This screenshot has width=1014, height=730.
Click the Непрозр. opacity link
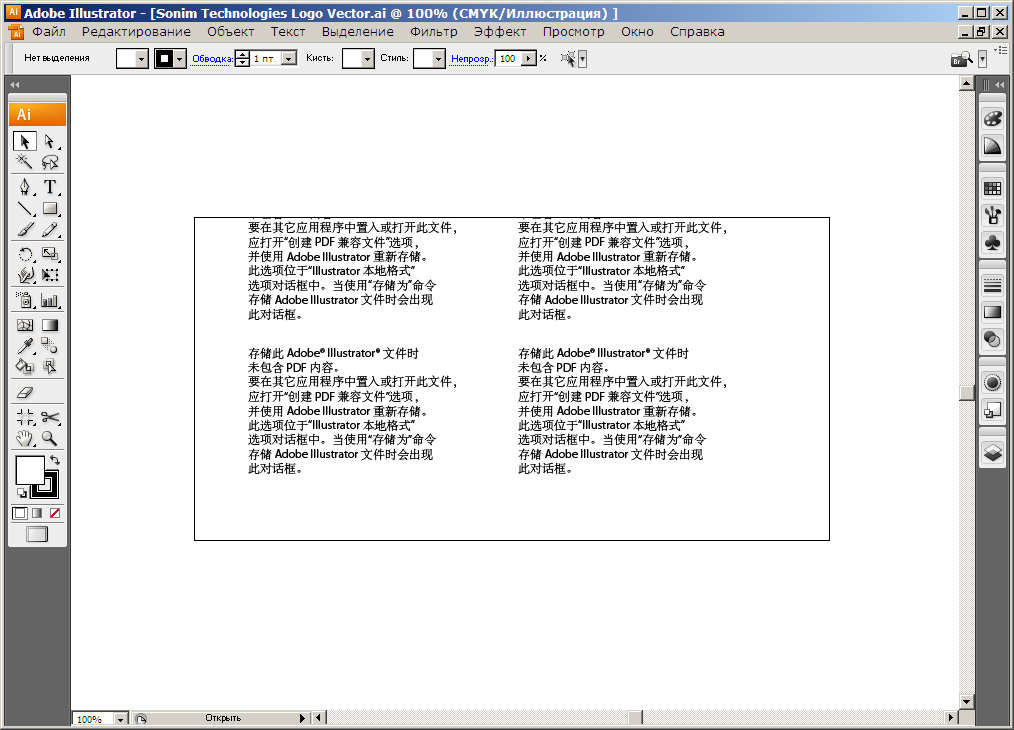point(472,59)
